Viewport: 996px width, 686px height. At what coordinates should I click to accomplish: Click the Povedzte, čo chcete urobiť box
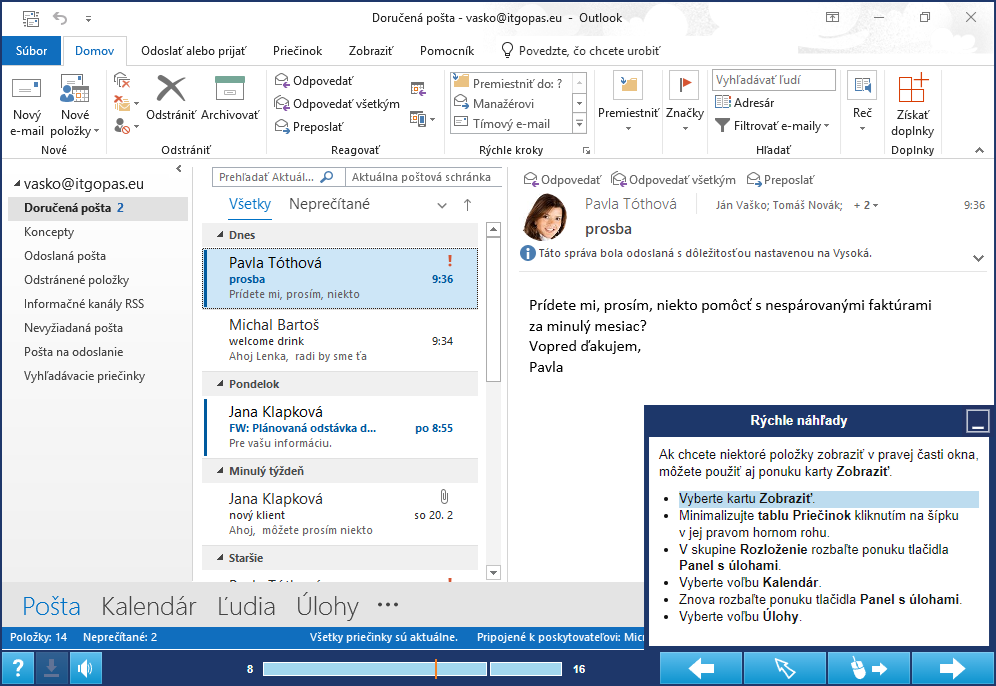point(581,51)
